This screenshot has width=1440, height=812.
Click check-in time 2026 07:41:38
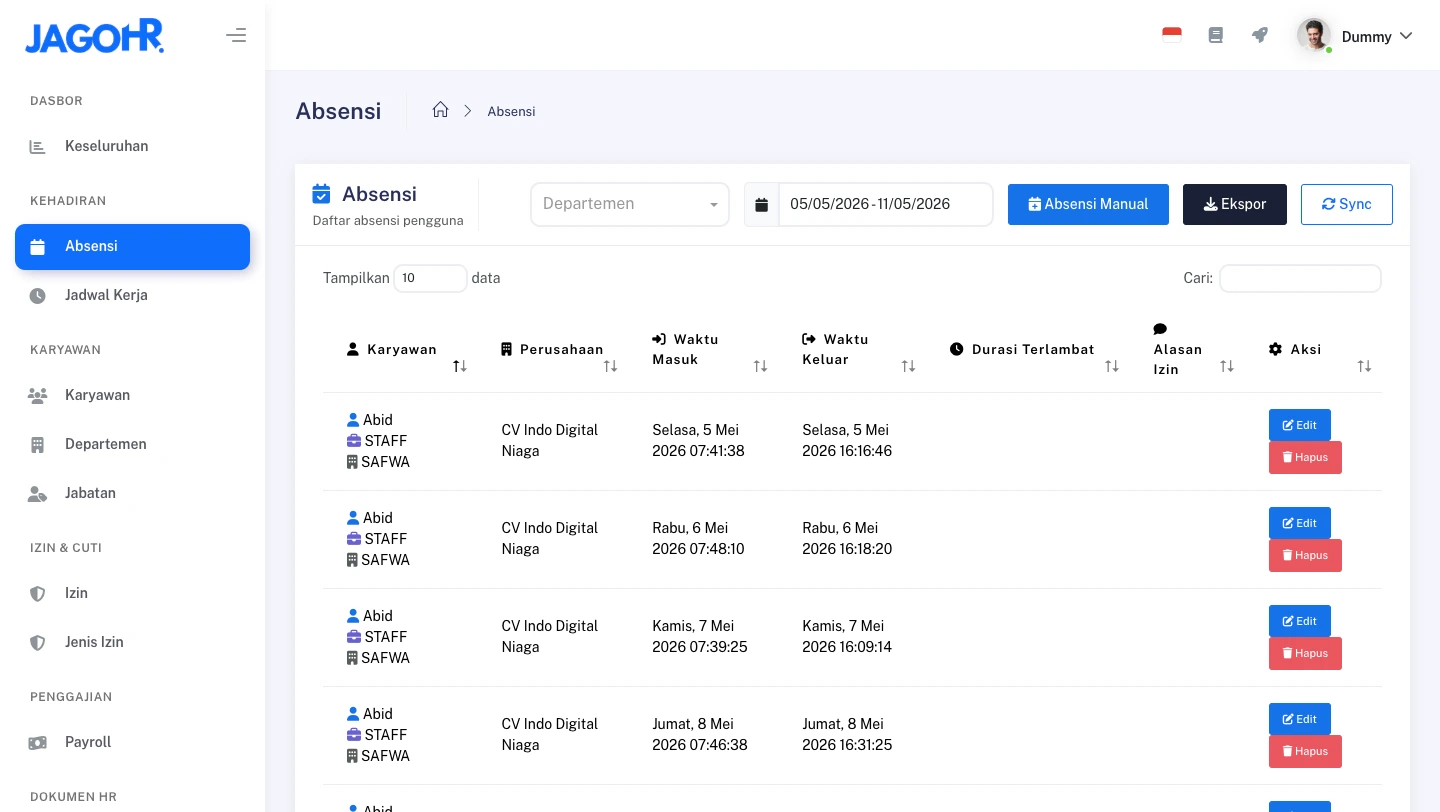pos(698,451)
